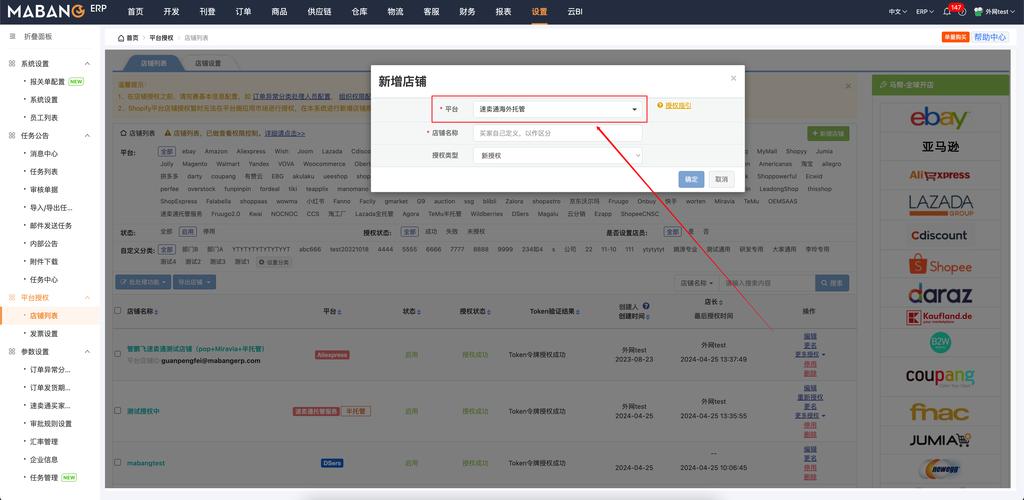Click the 外网test user avatar
Screen dimensions: 1024x500
point(978,12)
